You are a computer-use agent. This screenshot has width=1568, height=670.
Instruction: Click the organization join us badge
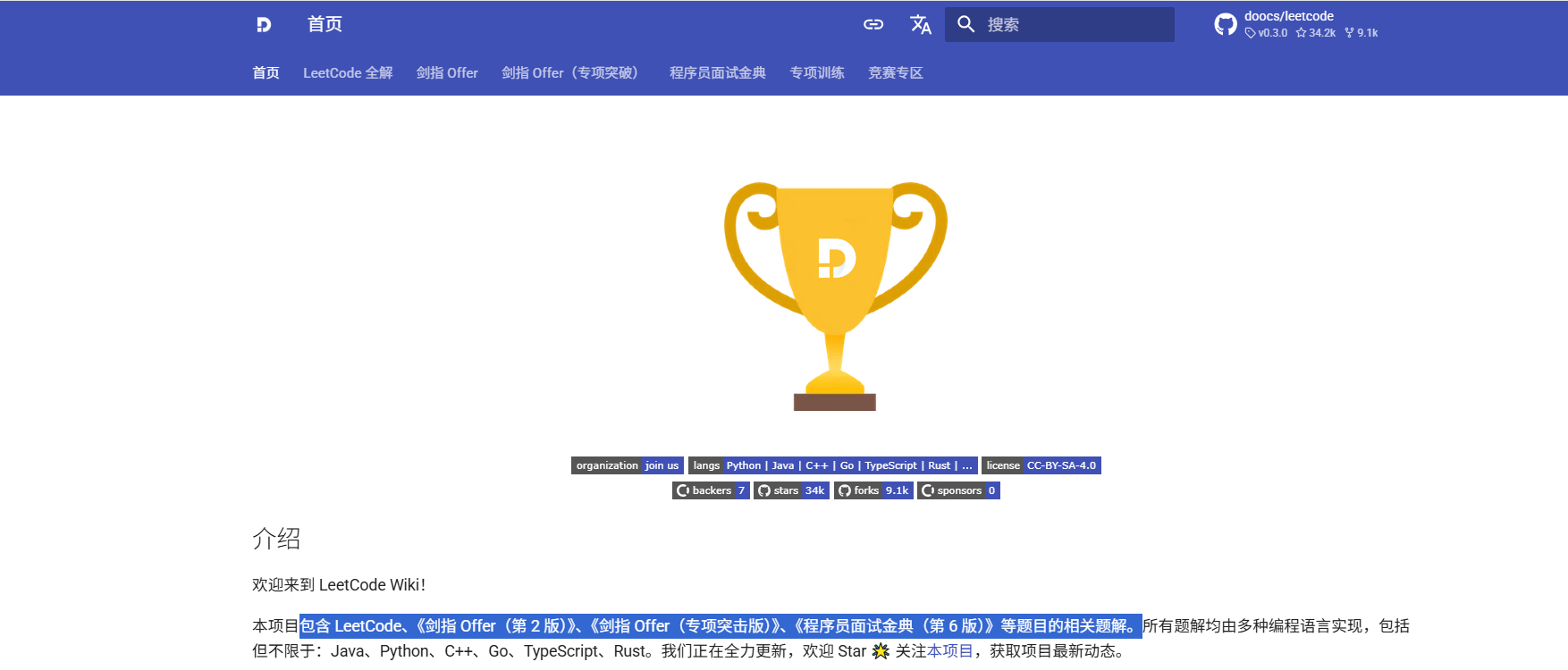(x=628, y=465)
